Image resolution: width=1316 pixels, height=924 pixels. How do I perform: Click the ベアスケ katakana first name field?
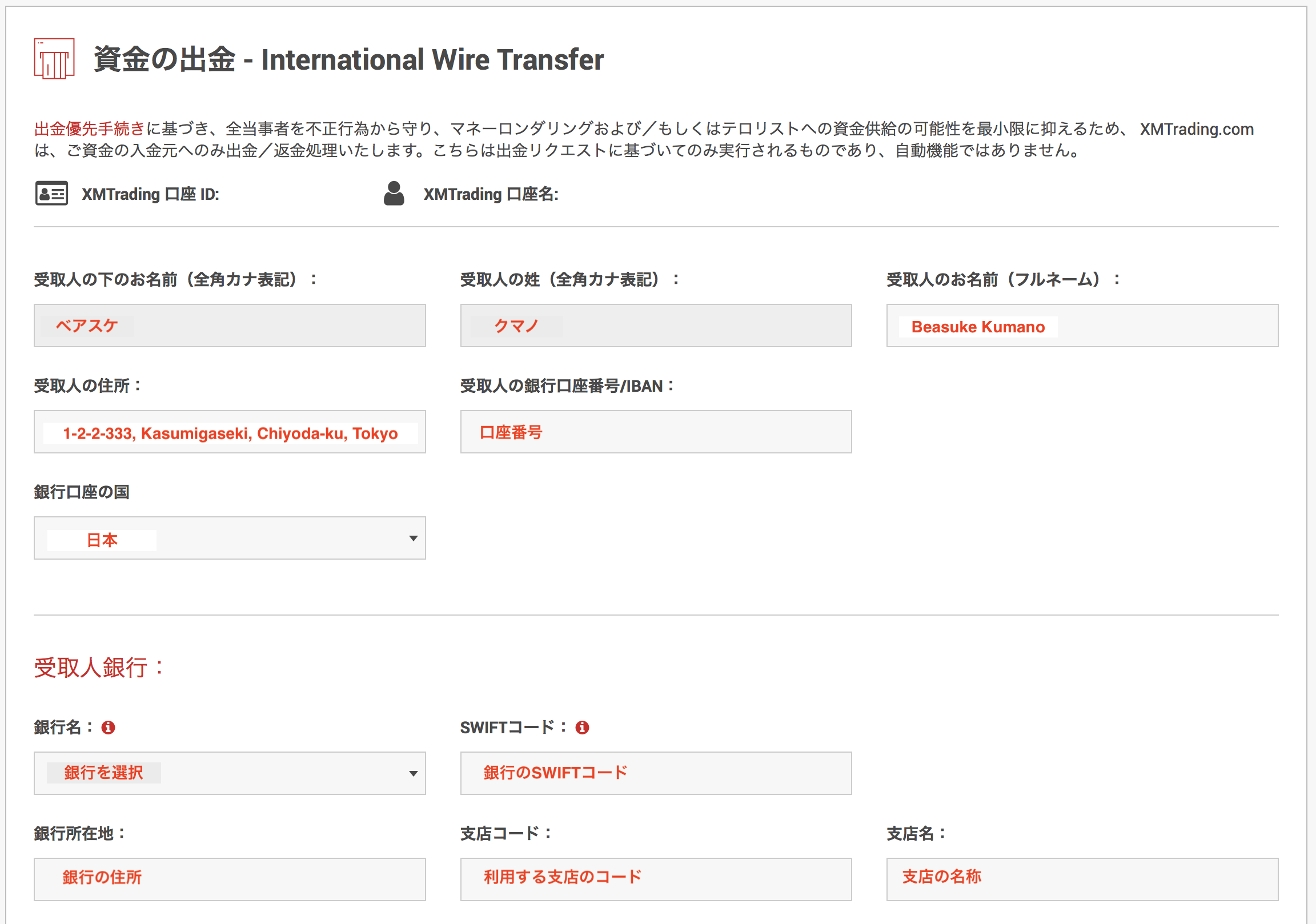tap(229, 326)
